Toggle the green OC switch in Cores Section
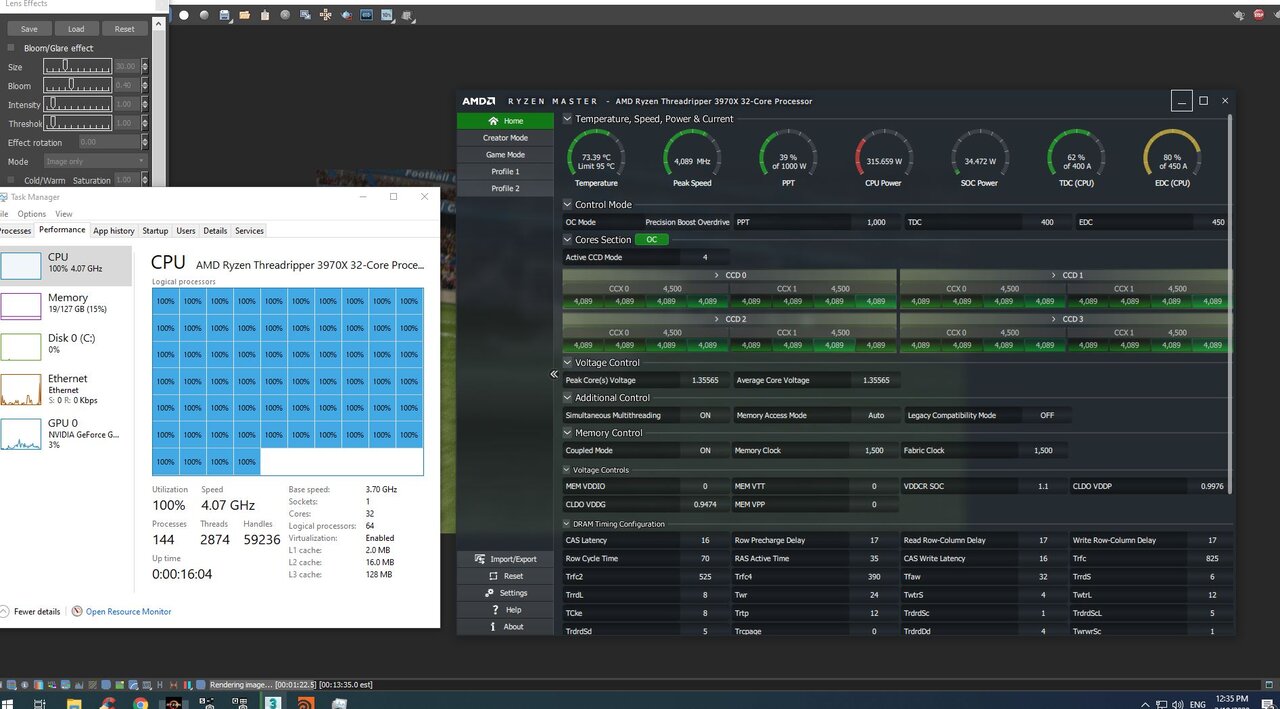Image resolution: width=1280 pixels, height=709 pixels. point(651,240)
